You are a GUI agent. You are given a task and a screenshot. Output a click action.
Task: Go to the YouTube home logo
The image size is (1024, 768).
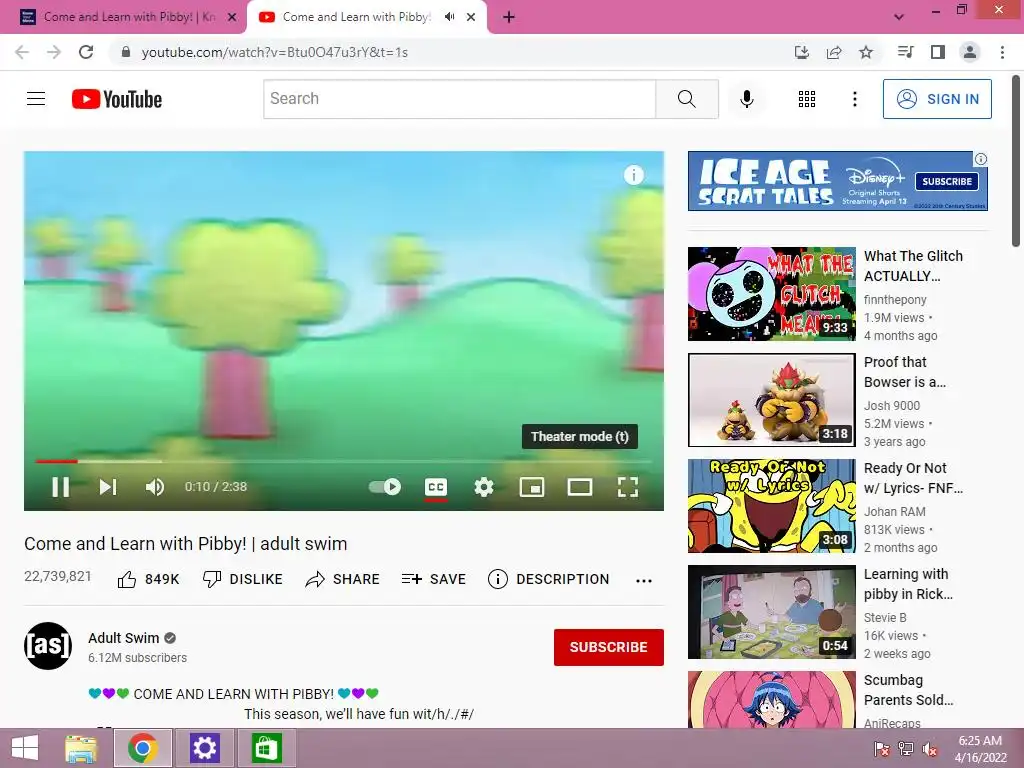coord(117,99)
